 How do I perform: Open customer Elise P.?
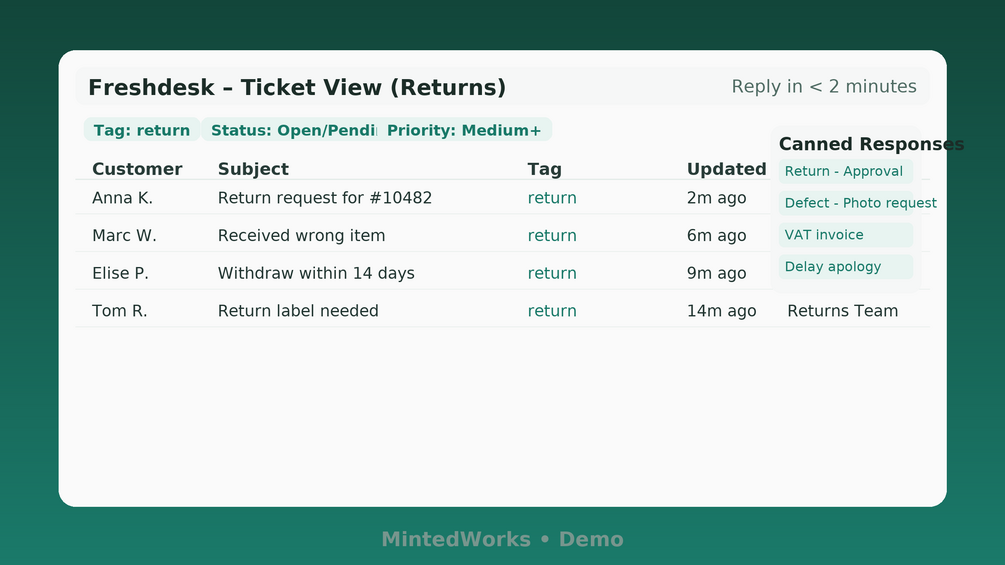click(120, 274)
